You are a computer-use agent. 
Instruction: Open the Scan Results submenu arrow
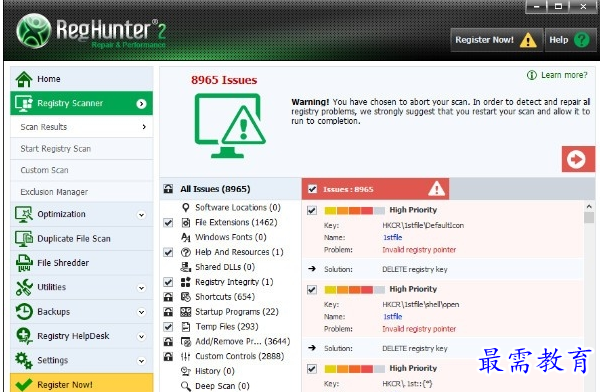pos(144,127)
